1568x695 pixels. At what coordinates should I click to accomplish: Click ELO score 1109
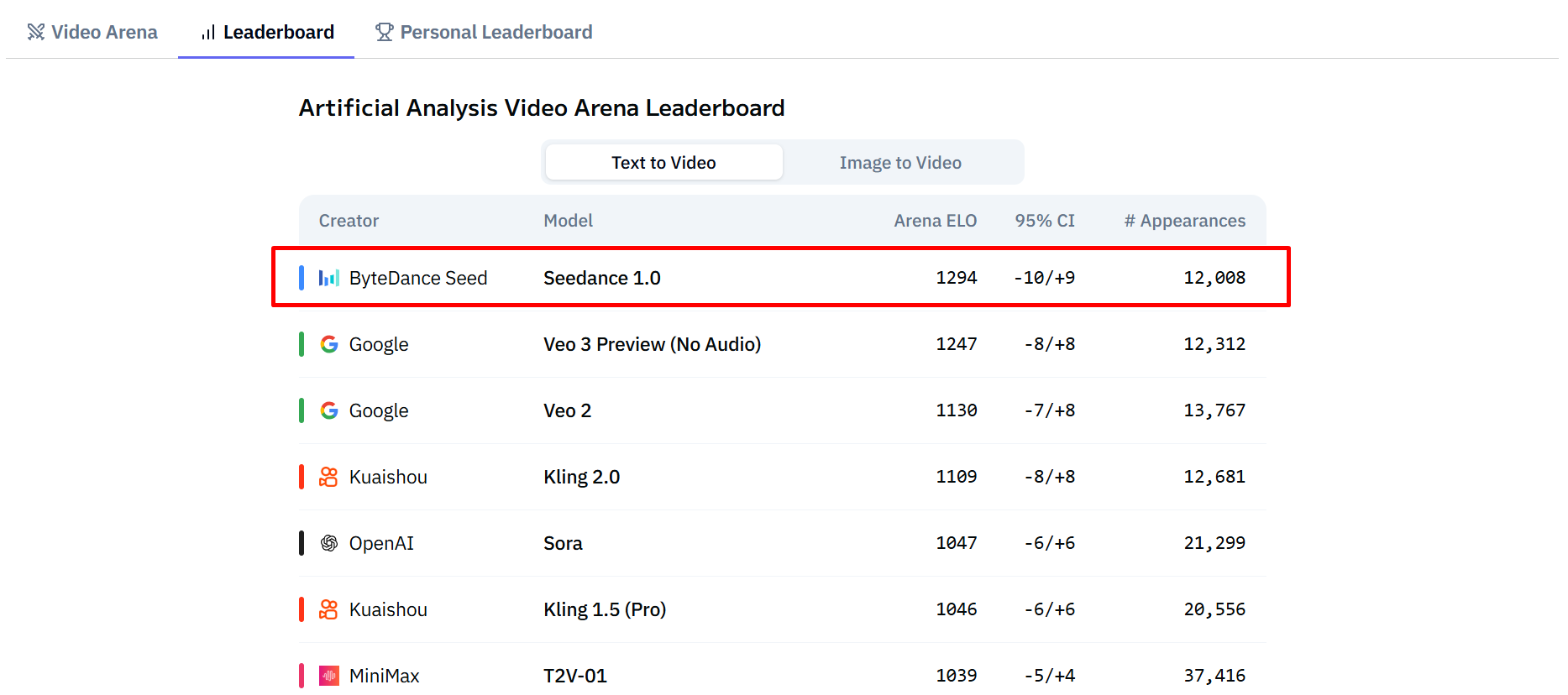(x=957, y=477)
